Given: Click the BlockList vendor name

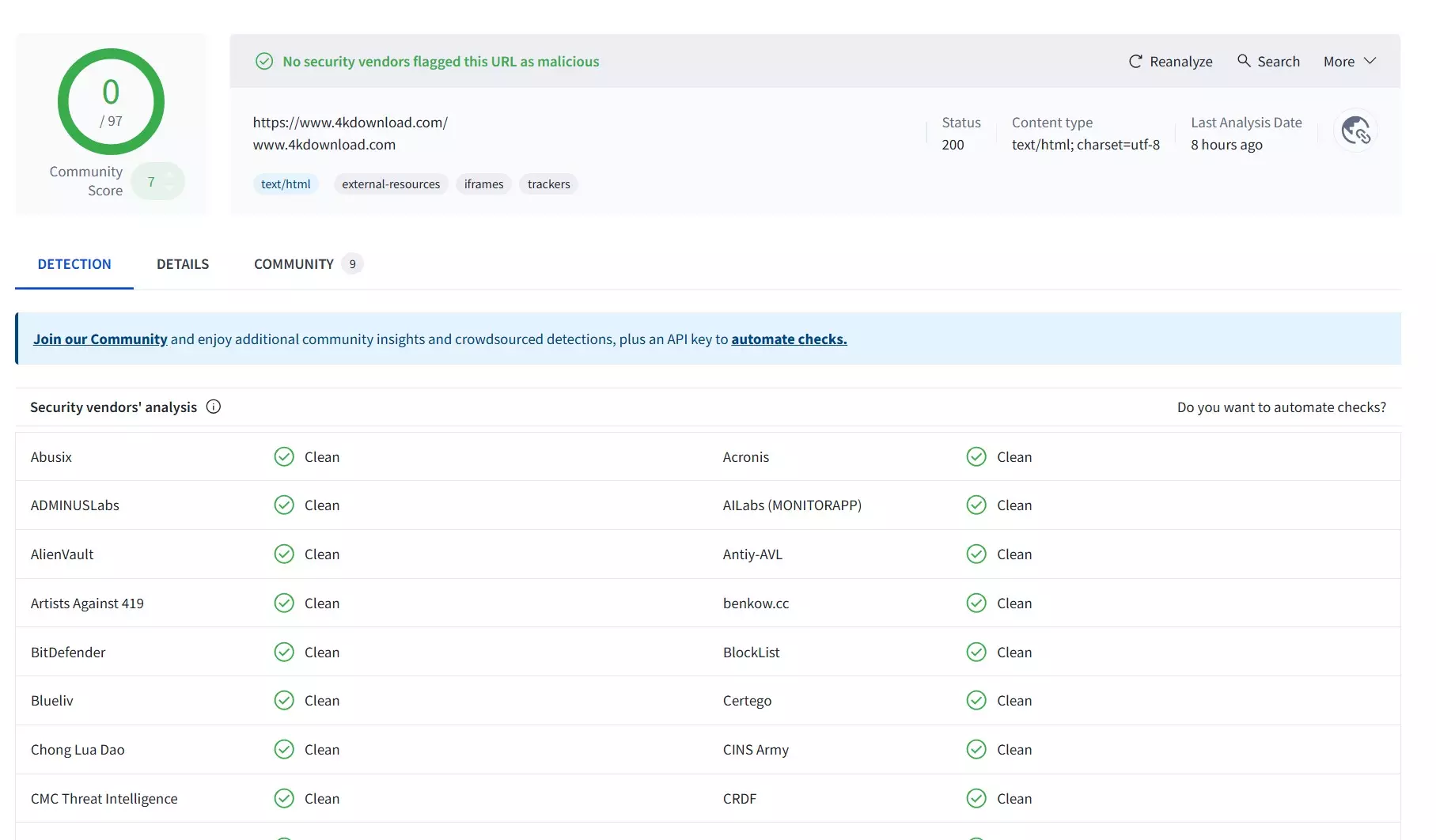Looking at the screenshot, I should click(x=752, y=652).
